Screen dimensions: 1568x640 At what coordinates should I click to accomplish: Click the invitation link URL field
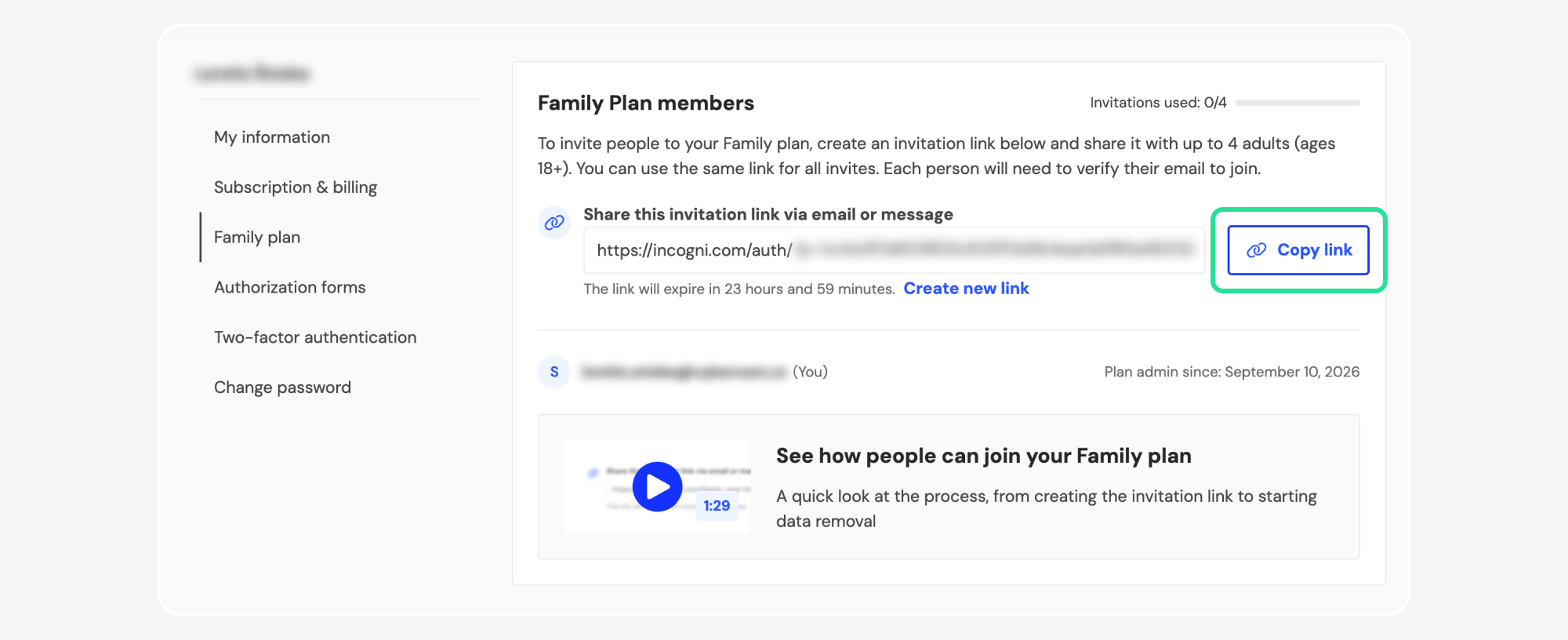894,250
